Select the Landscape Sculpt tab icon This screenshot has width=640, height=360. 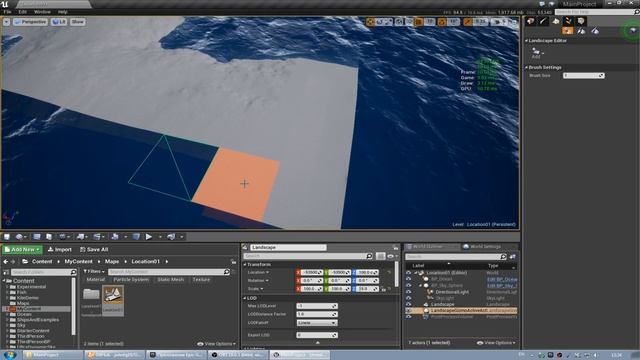click(581, 31)
